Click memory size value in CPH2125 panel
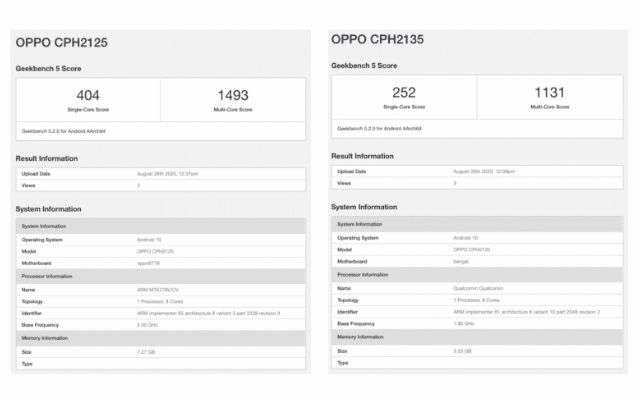This screenshot has height=400, width=640. click(146, 352)
